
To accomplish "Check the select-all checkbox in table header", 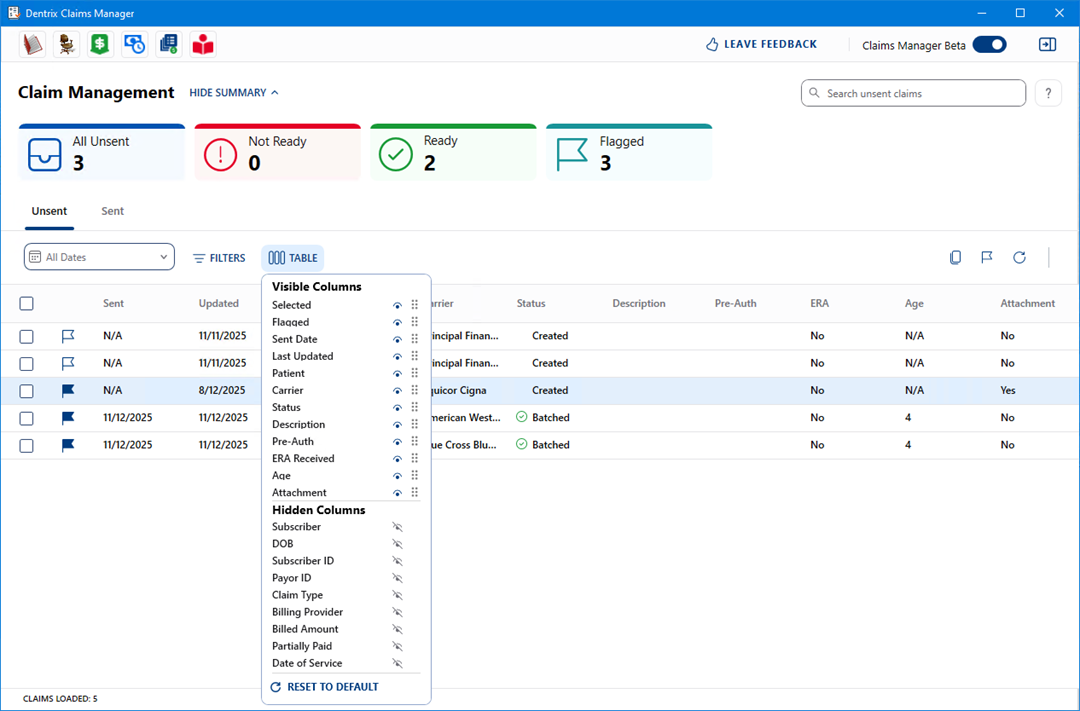I will tap(27, 304).
